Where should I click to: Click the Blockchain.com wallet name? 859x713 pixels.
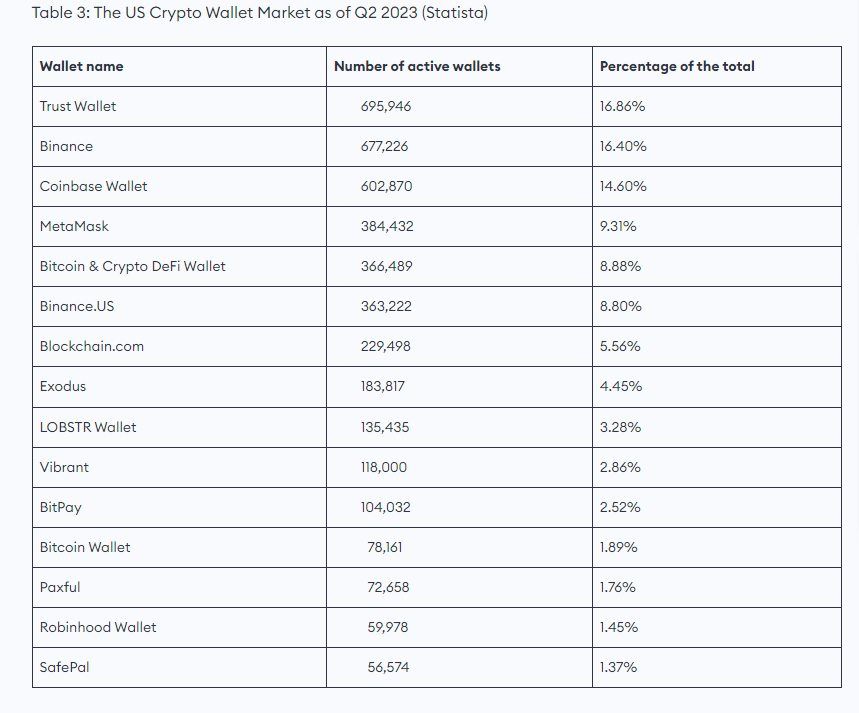point(92,346)
